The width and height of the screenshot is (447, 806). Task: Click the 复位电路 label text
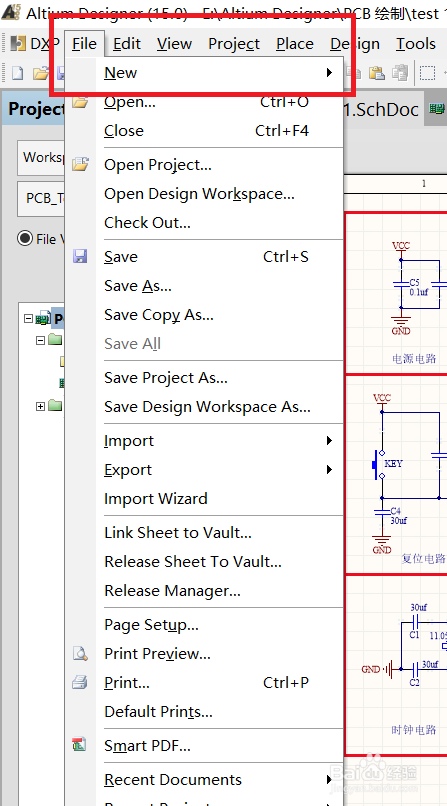click(x=423, y=558)
